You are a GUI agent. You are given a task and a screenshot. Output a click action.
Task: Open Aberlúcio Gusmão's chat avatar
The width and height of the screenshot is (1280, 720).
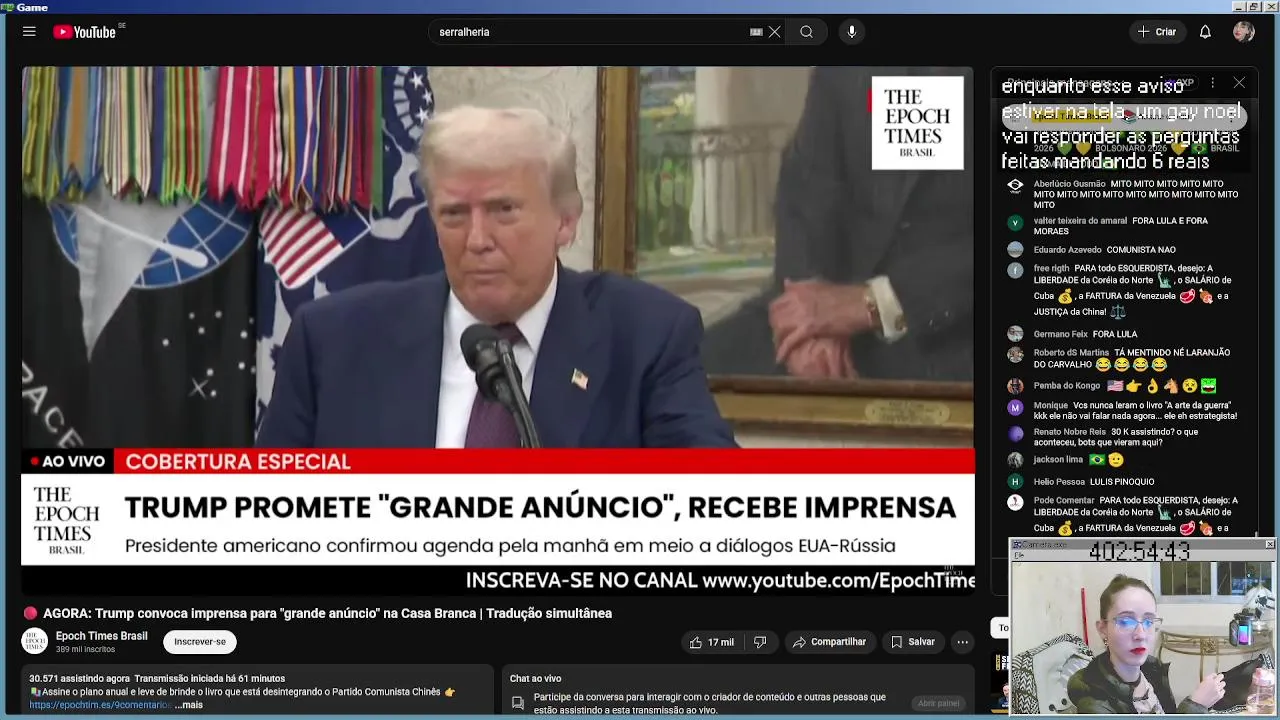1015,185
